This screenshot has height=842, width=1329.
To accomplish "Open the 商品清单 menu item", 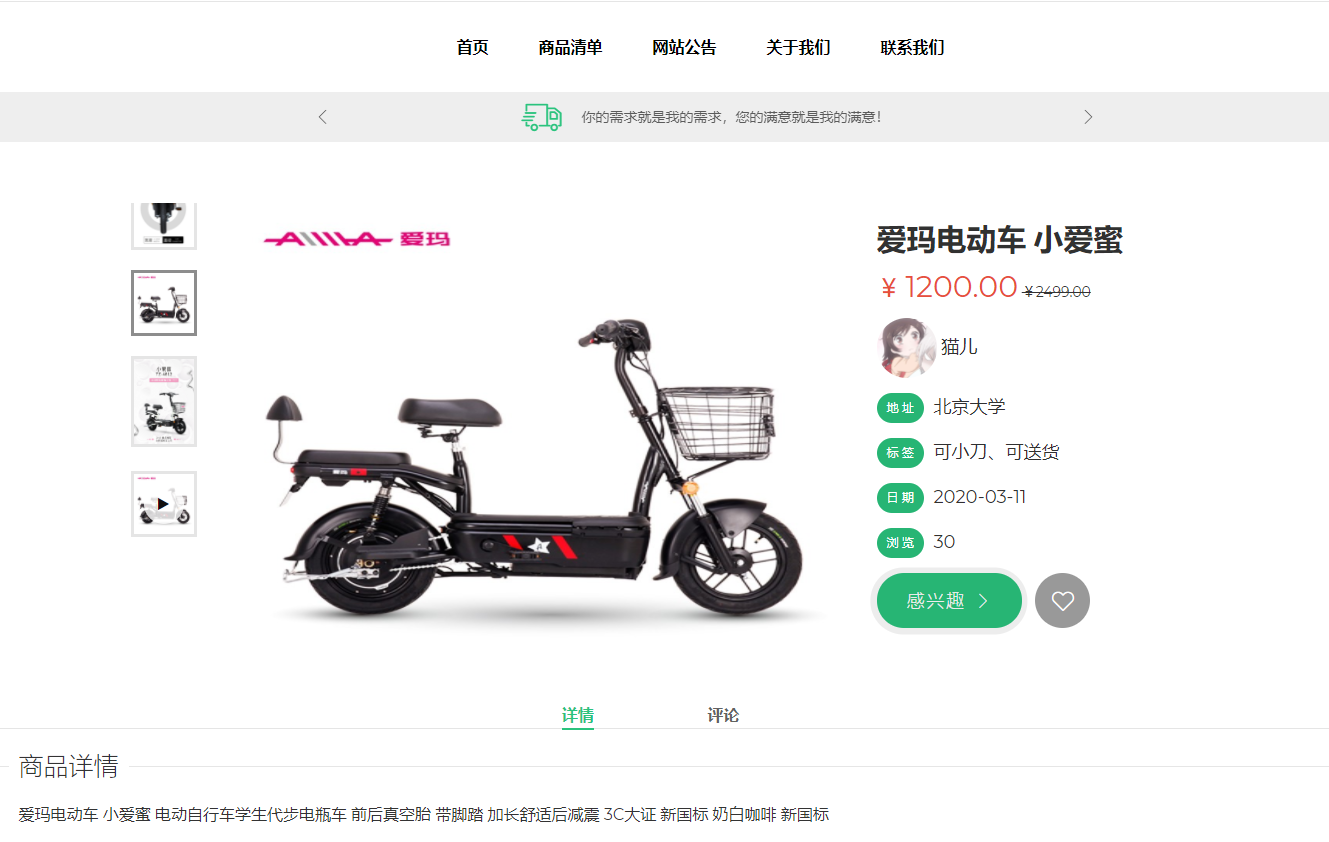I will (x=570, y=47).
